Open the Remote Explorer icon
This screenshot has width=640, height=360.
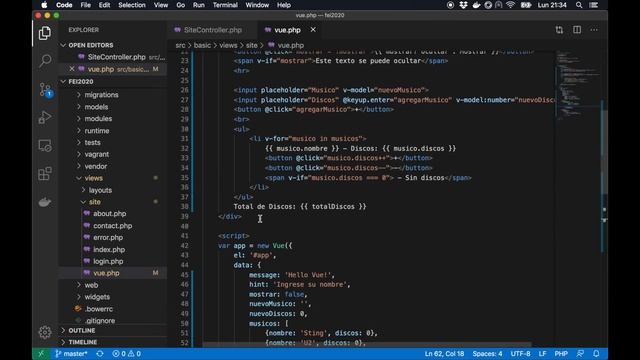pos(45,145)
